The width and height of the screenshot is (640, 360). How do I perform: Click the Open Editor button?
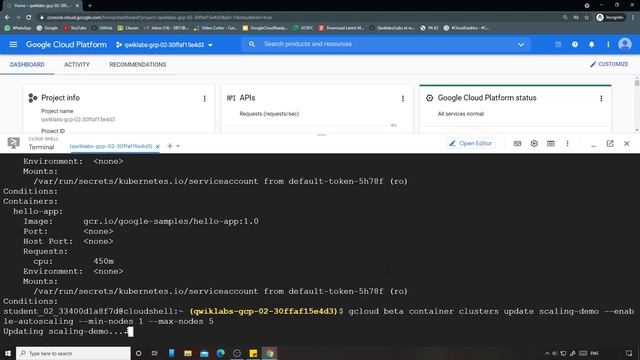point(471,143)
